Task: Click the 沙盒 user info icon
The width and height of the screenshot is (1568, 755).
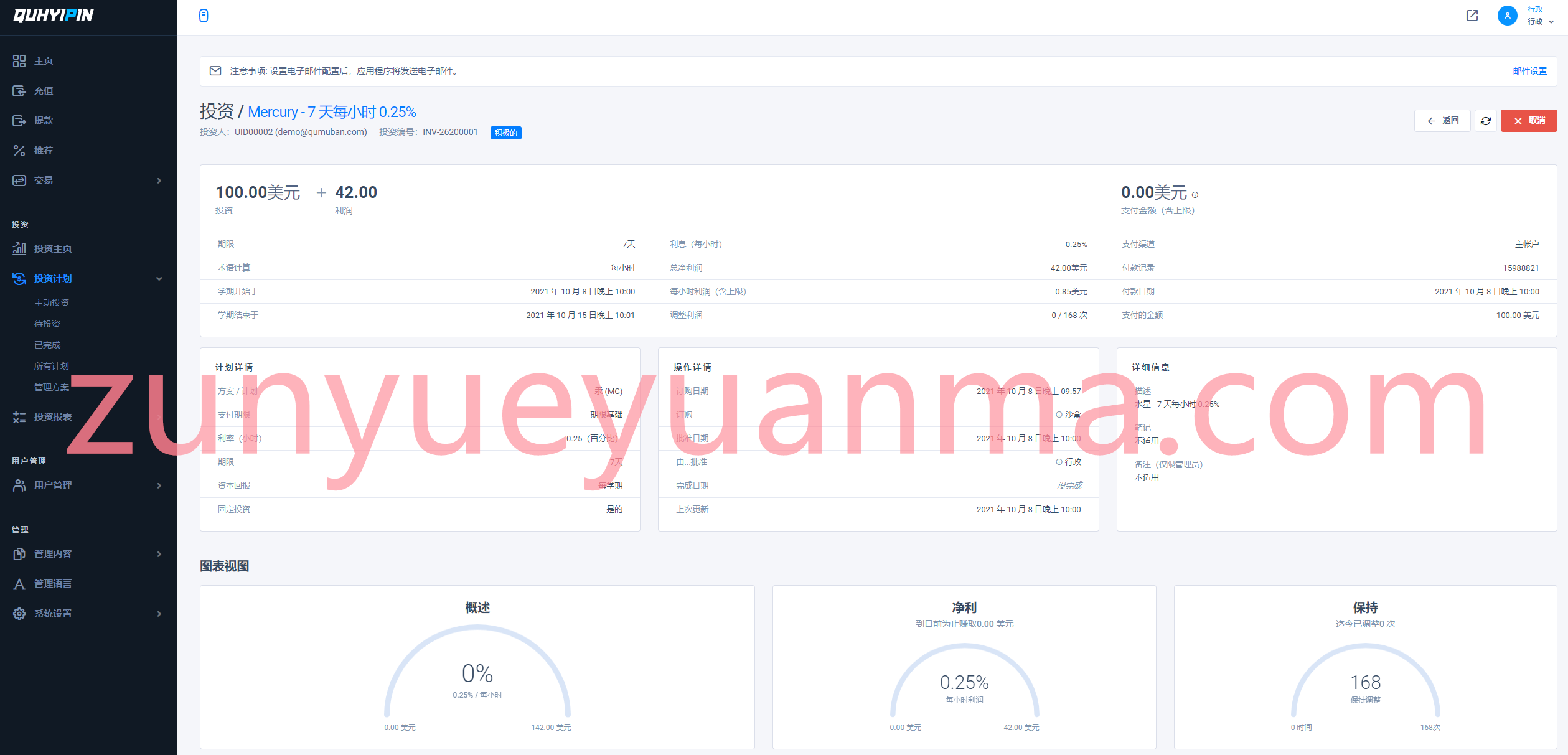Action: 1059,415
